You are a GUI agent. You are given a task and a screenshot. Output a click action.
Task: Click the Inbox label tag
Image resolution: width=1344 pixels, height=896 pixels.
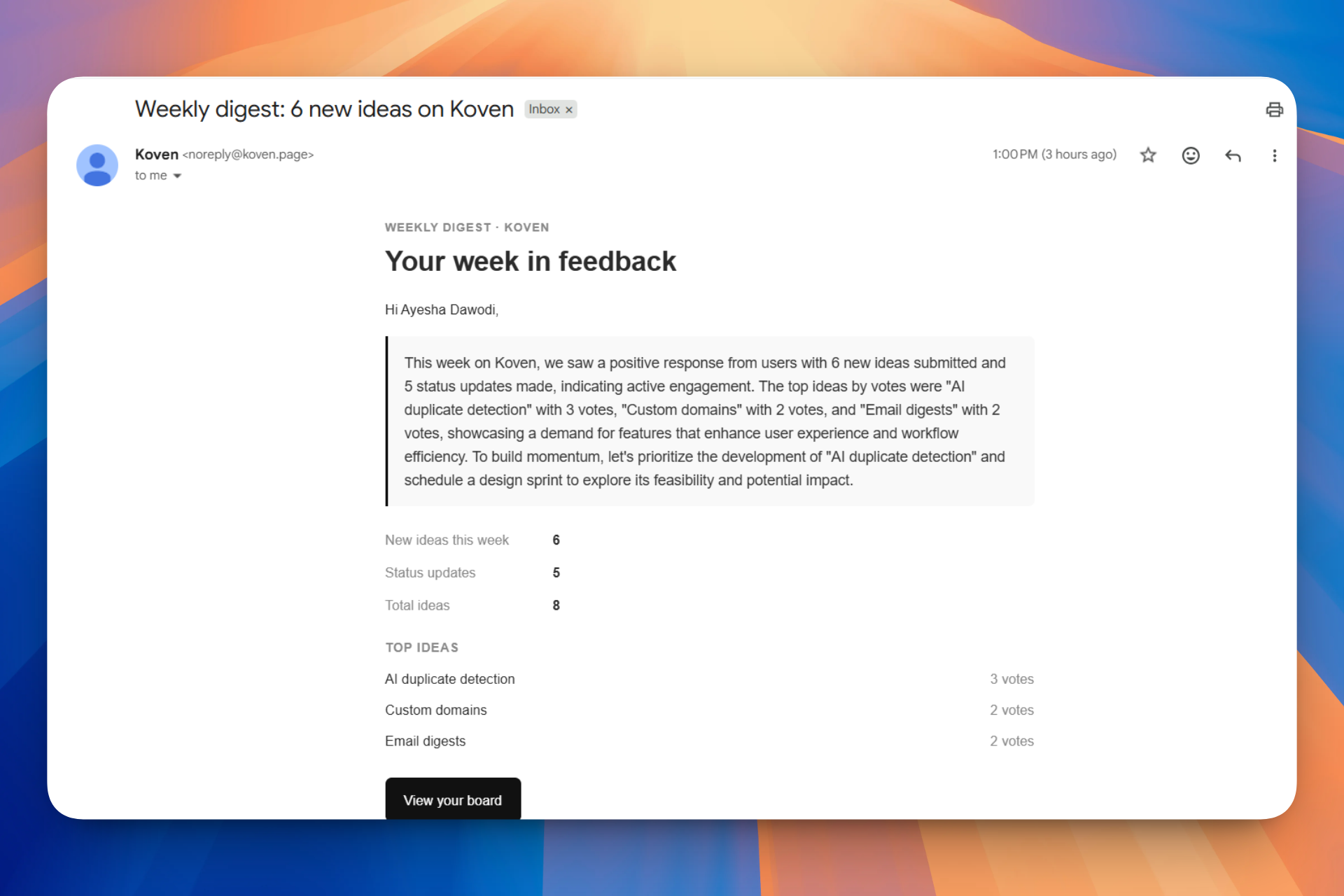544,109
